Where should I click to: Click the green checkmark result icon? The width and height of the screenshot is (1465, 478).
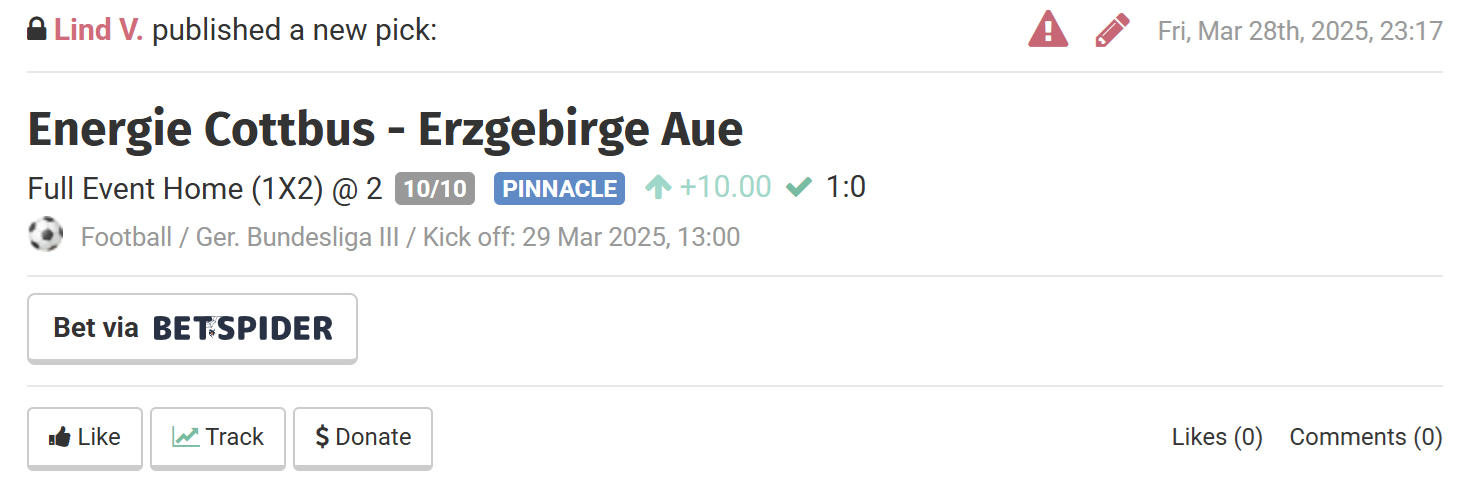tap(798, 187)
